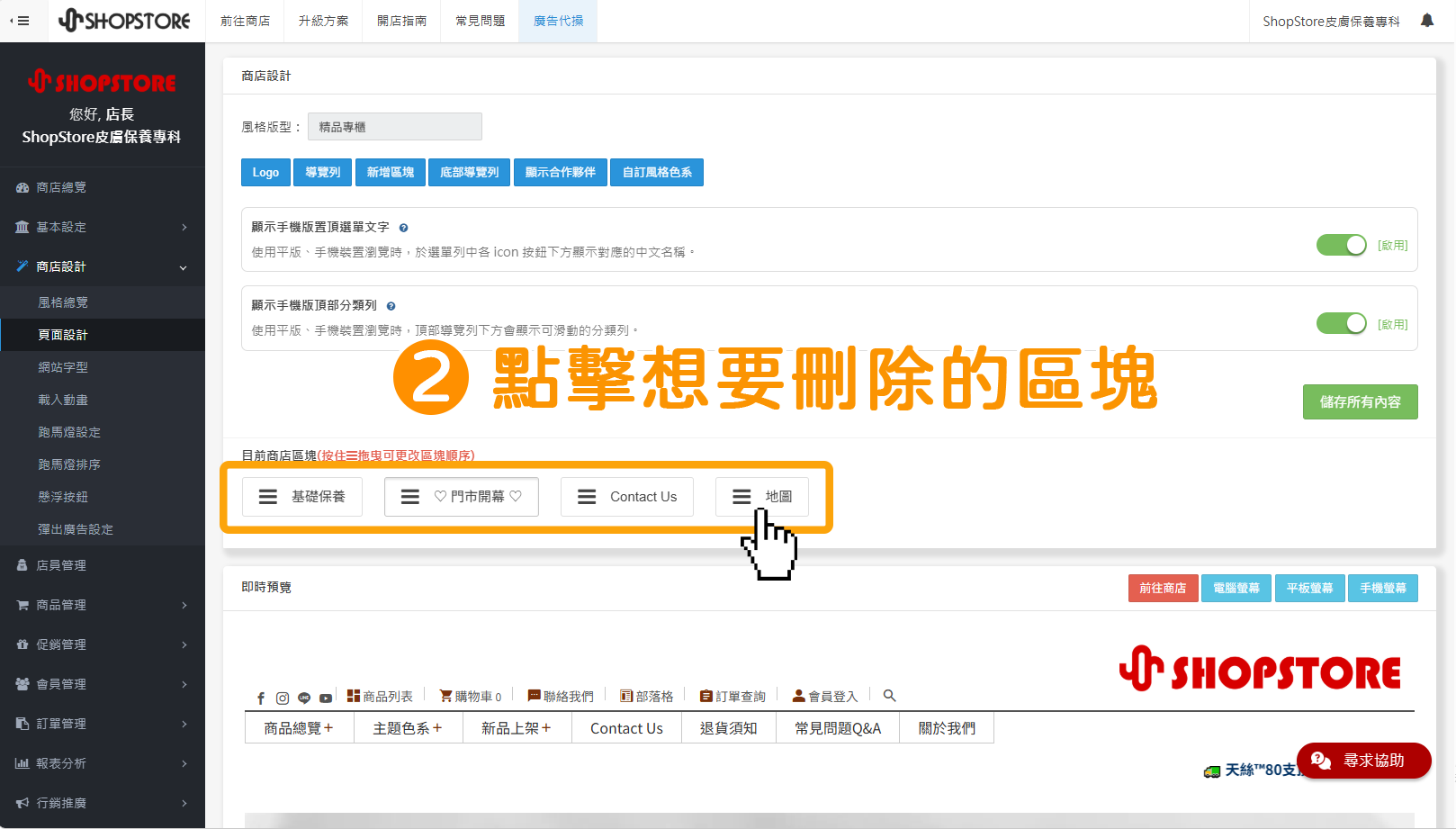The height and width of the screenshot is (829, 1456).
Task: Click the Facebook icon in preview
Action: [261, 698]
